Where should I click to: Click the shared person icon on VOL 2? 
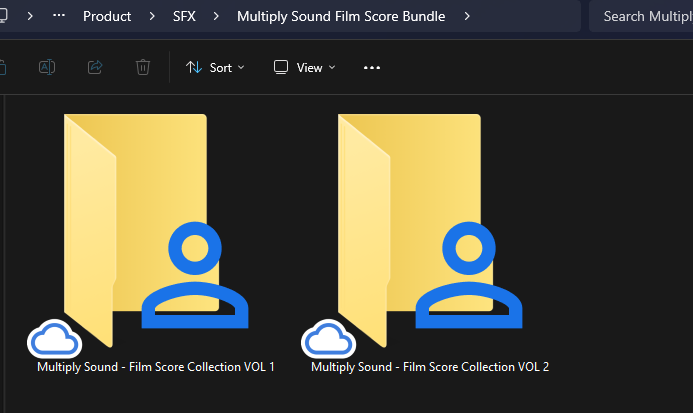(x=469, y=275)
